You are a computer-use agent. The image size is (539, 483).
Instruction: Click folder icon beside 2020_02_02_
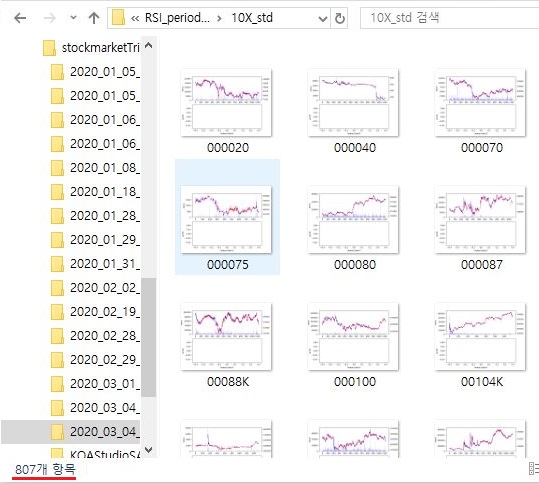coord(57,288)
